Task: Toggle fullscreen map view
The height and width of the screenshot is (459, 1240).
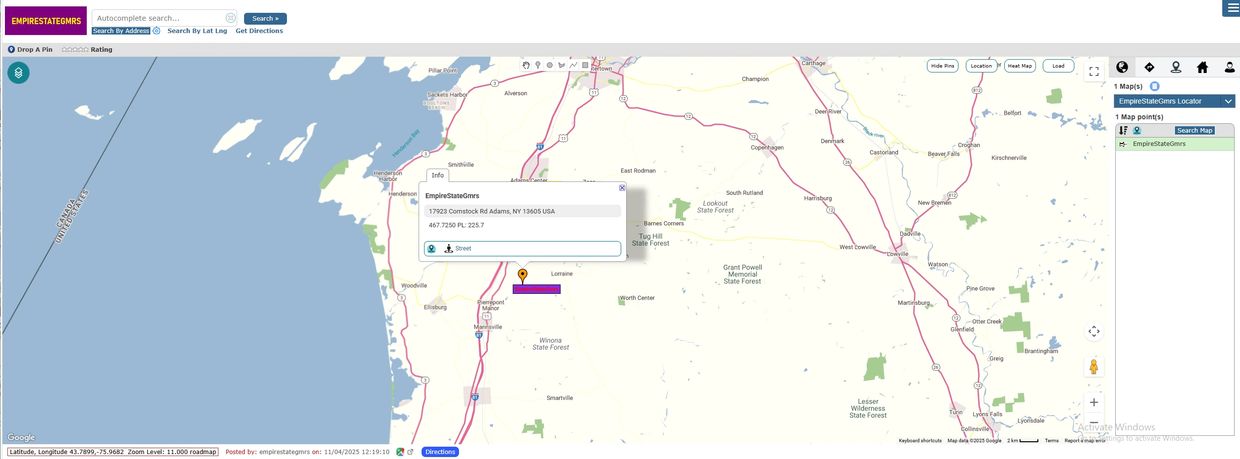Action: (x=1094, y=71)
